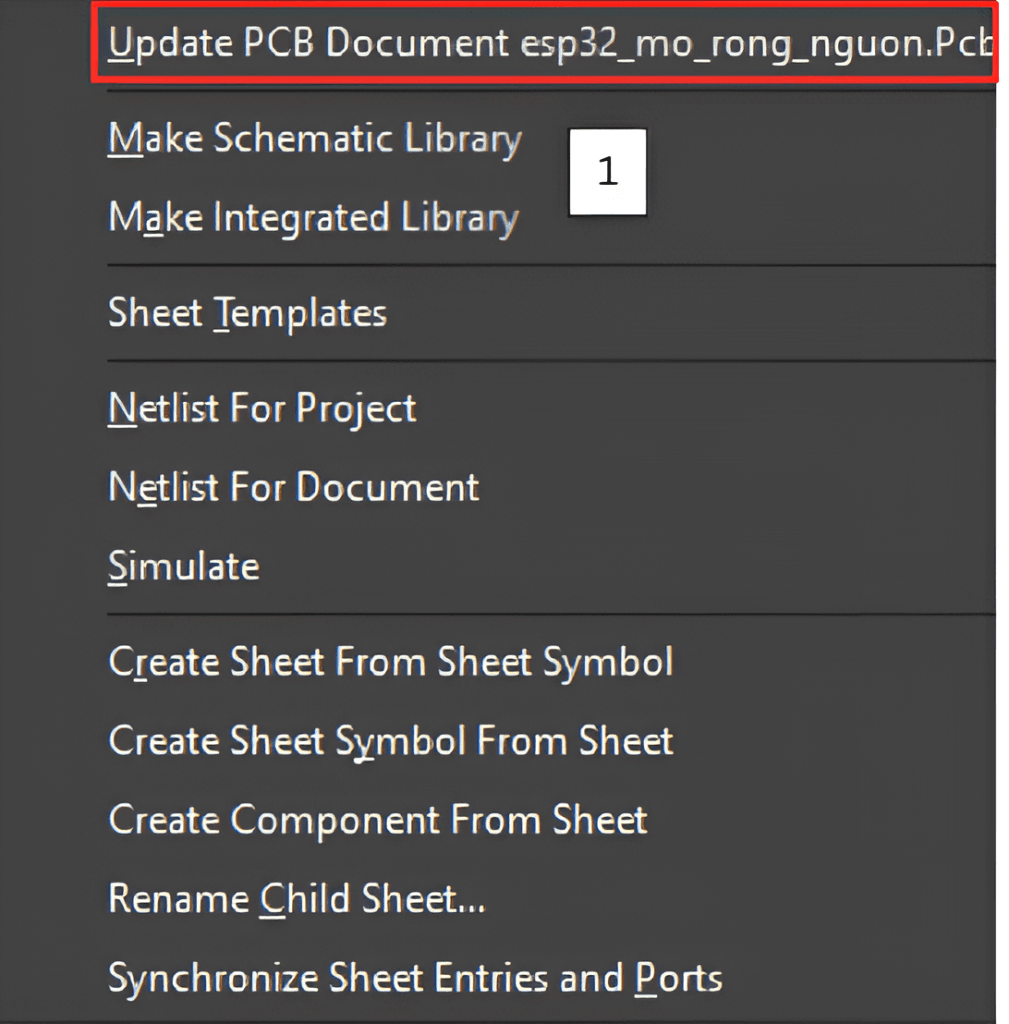
Task: Select Netlist For Project
Action: pyautogui.click(x=262, y=409)
